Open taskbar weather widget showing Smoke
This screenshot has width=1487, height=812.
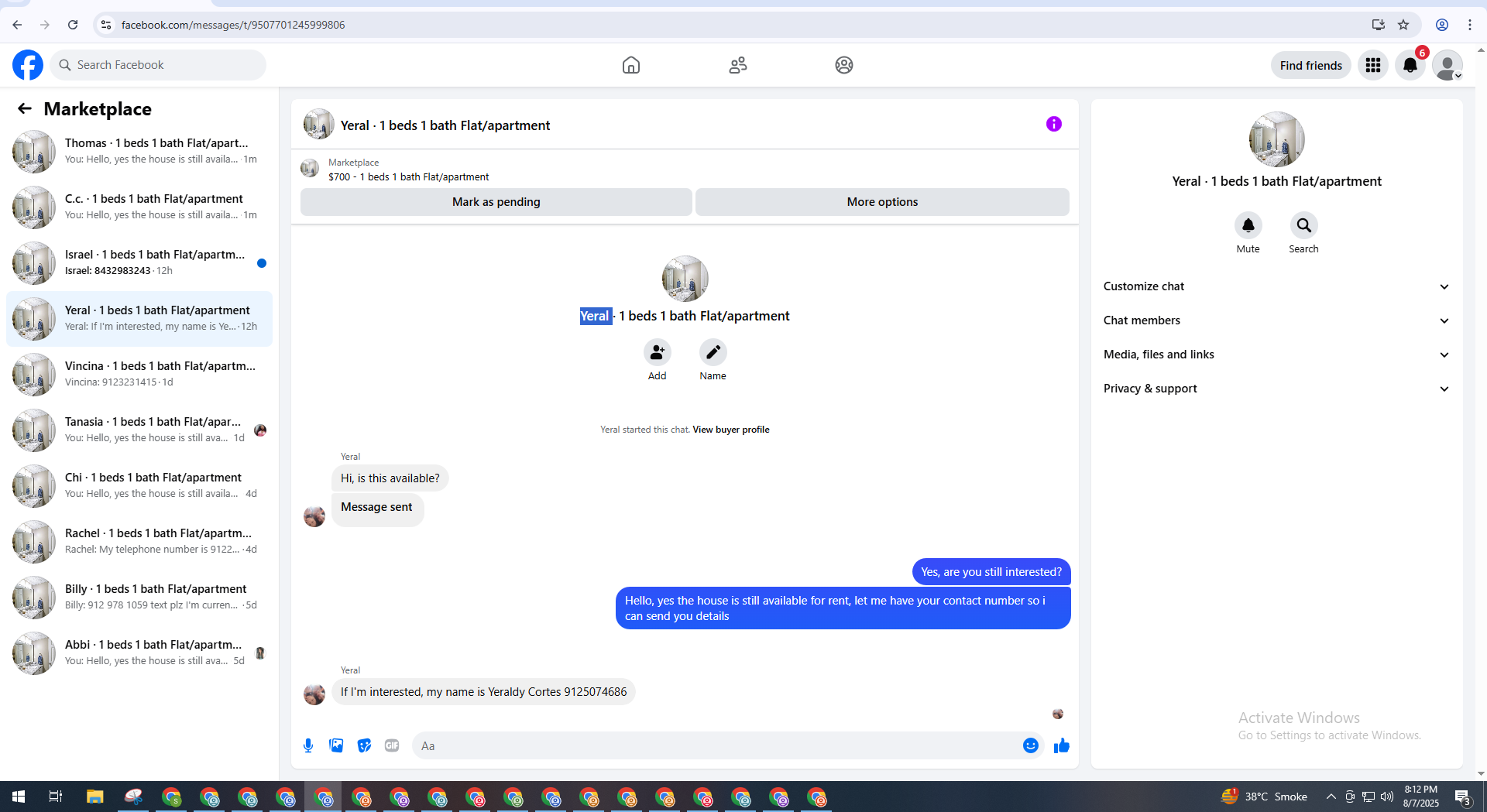tap(1264, 797)
